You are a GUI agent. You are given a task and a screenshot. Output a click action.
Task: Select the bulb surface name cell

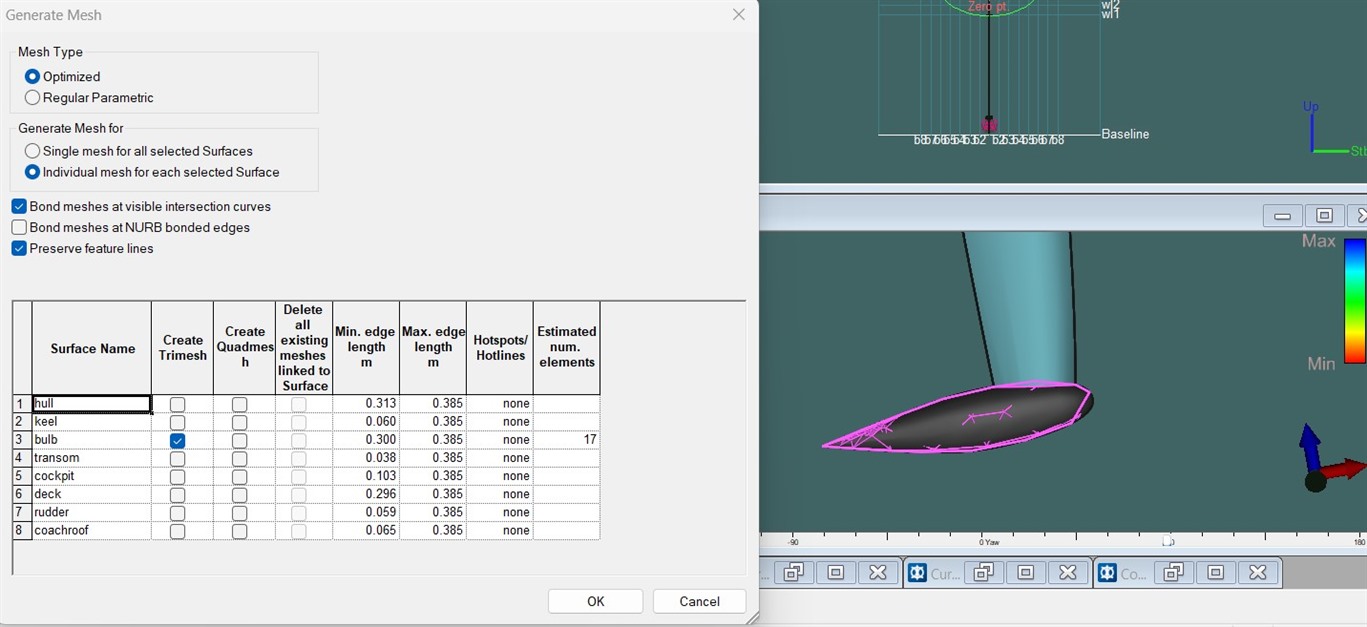point(91,440)
